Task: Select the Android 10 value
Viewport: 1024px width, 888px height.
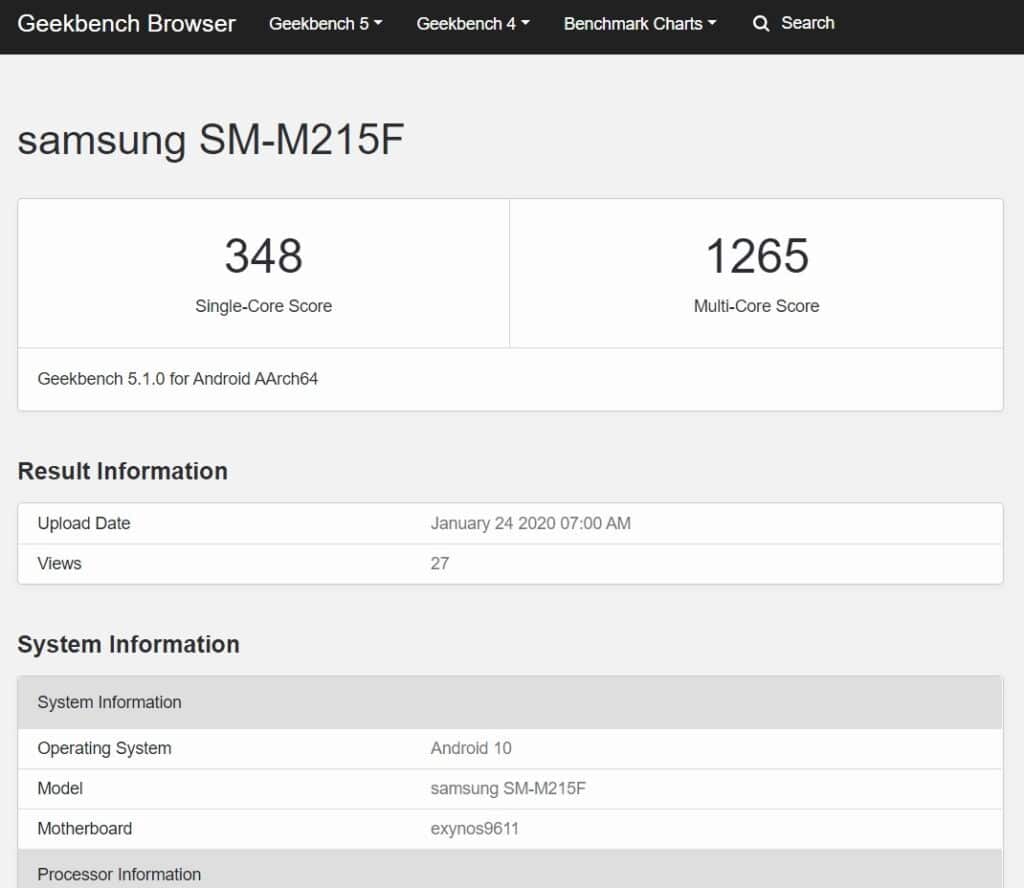Action: coord(471,748)
